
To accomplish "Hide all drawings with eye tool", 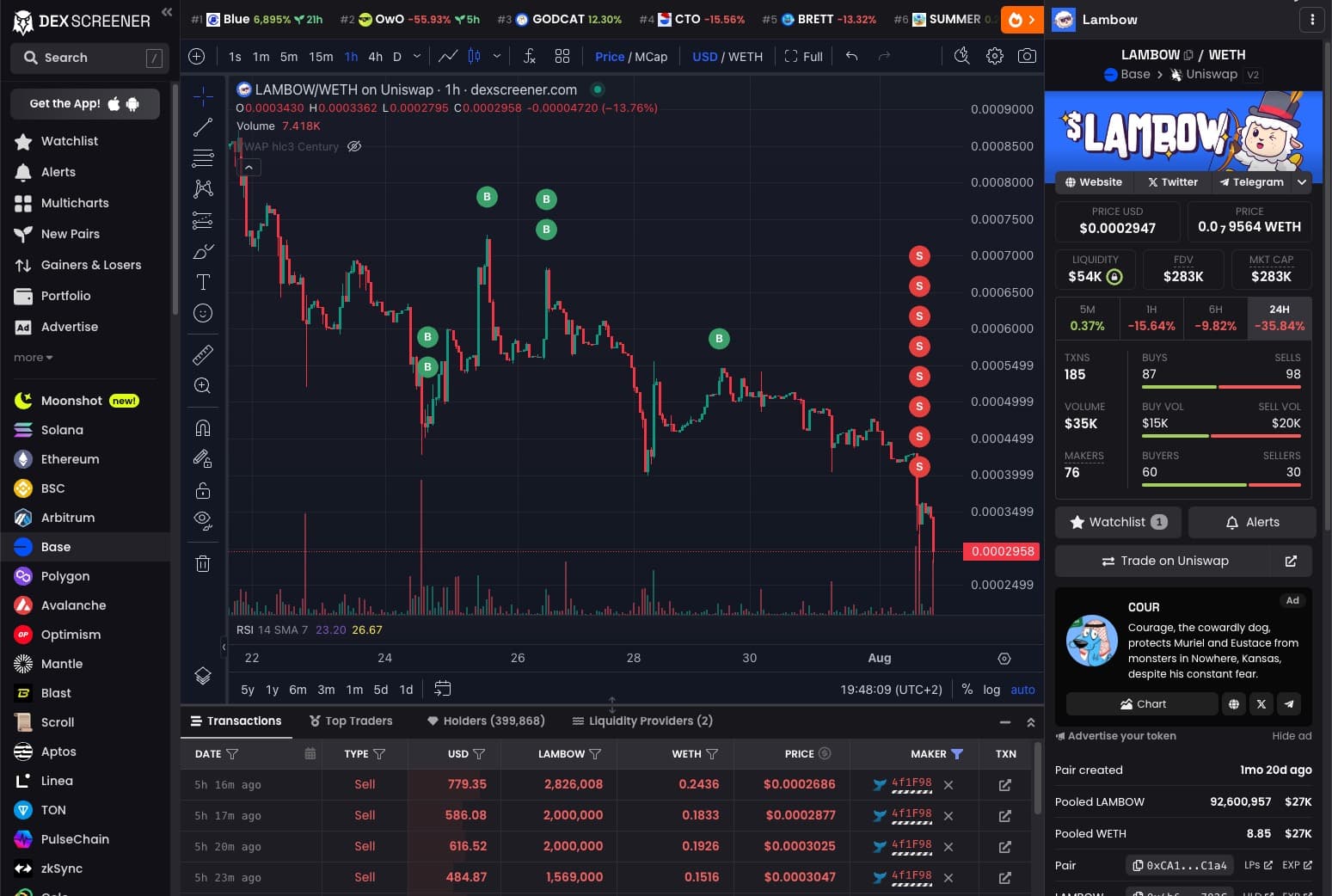I will [x=203, y=521].
